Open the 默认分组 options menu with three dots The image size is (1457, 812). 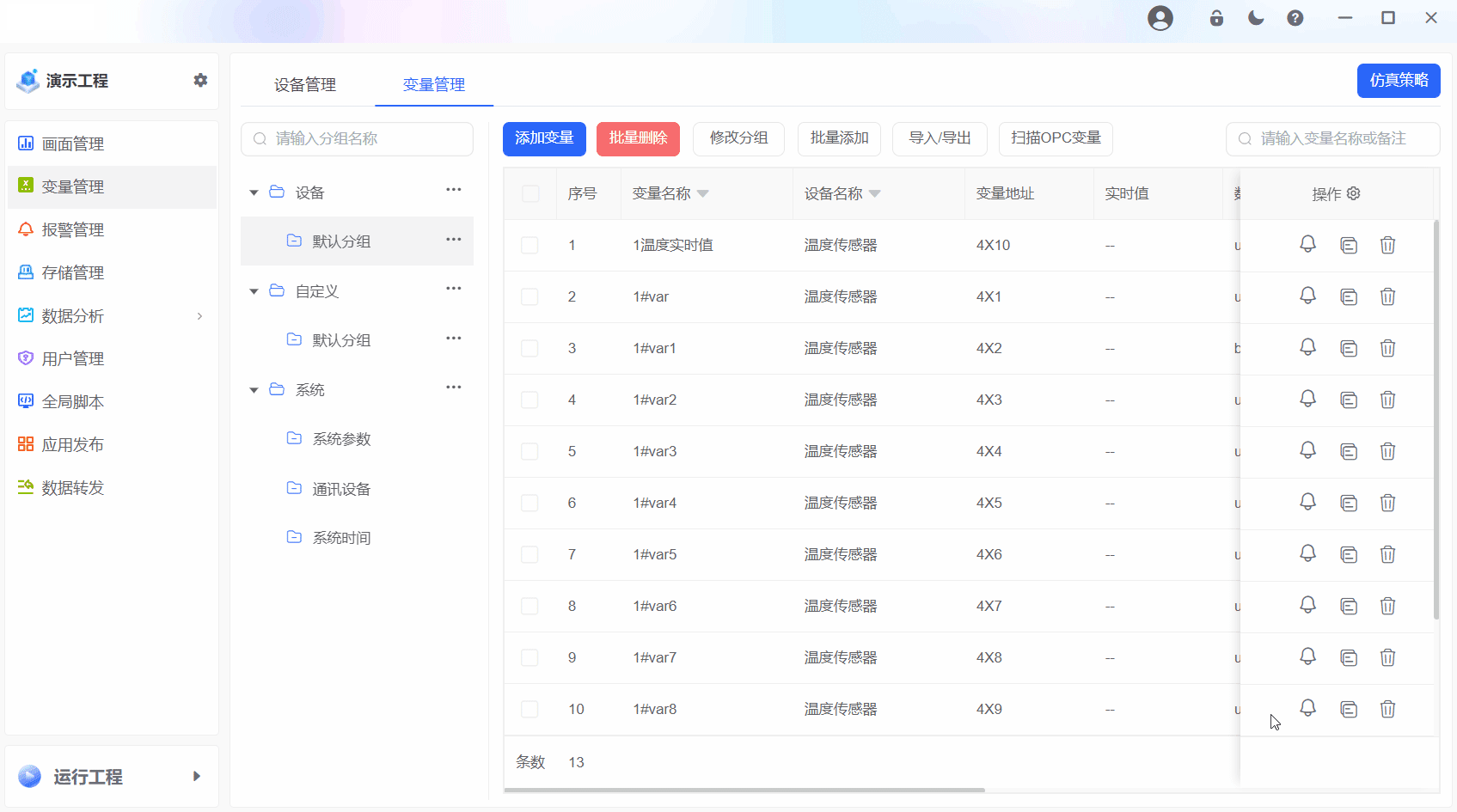453,240
